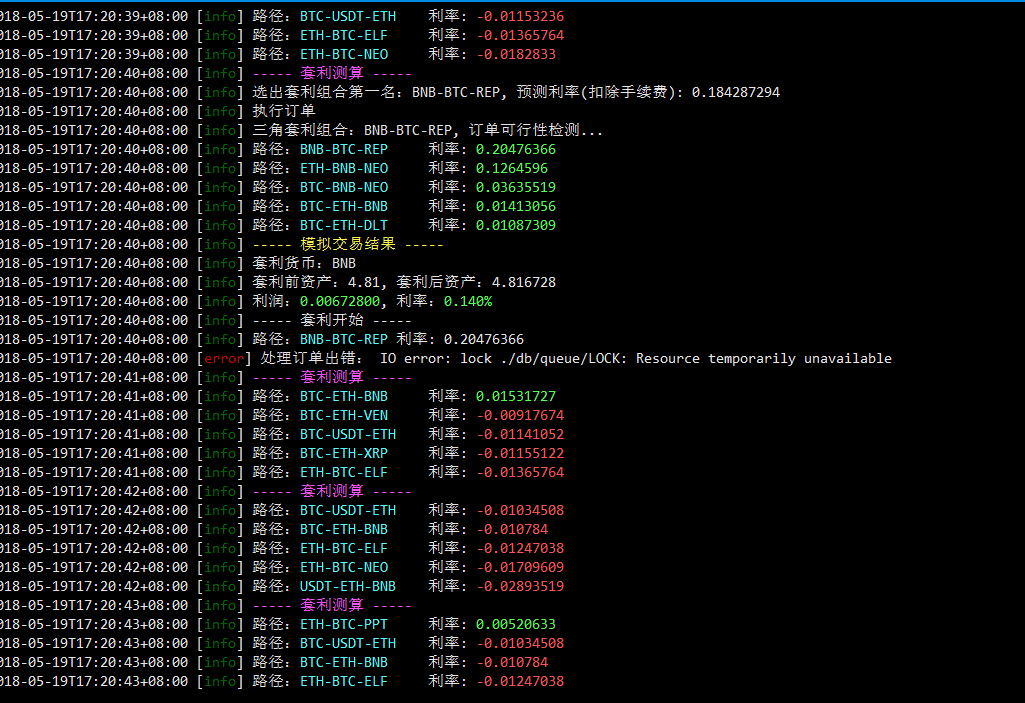Select -0.010784 on the 17:20:43 line
Screen dimensions: 1025x703
512,662
